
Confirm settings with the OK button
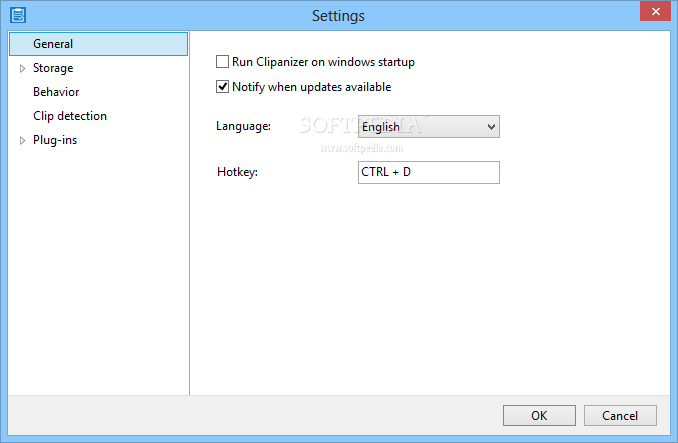click(539, 415)
